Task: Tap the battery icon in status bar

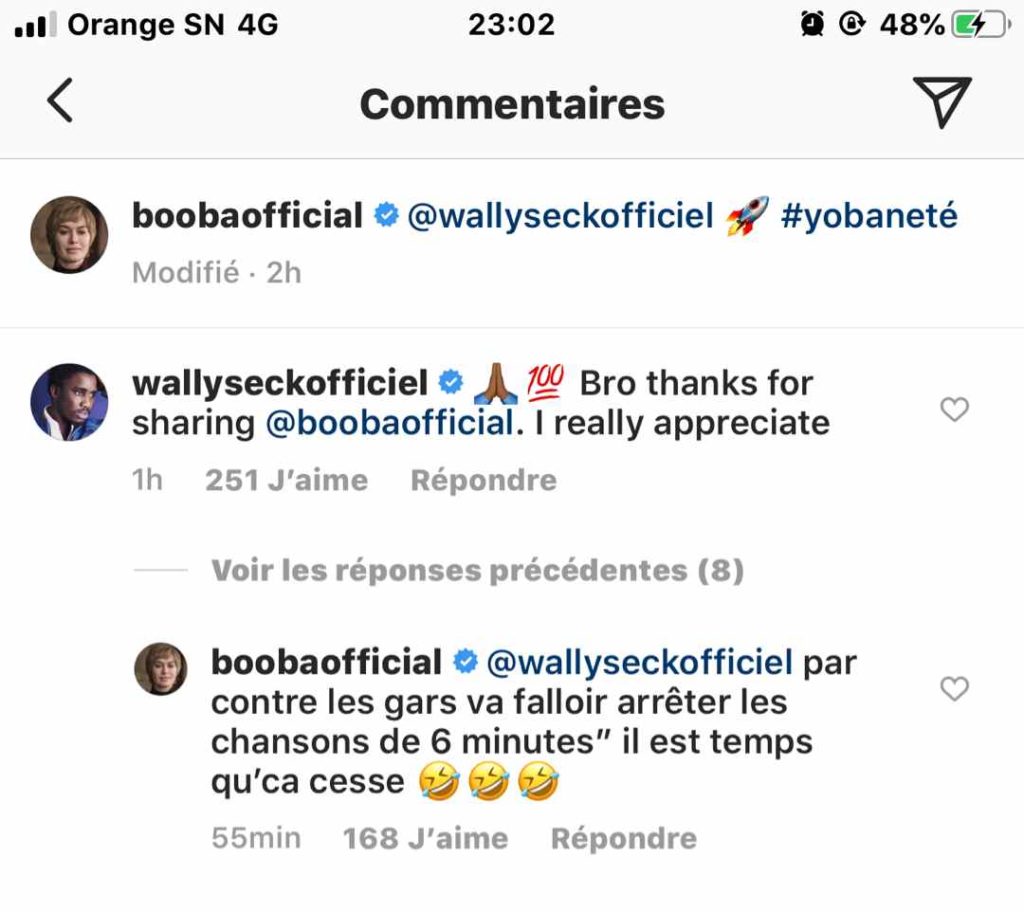Action: [x=981, y=25]
